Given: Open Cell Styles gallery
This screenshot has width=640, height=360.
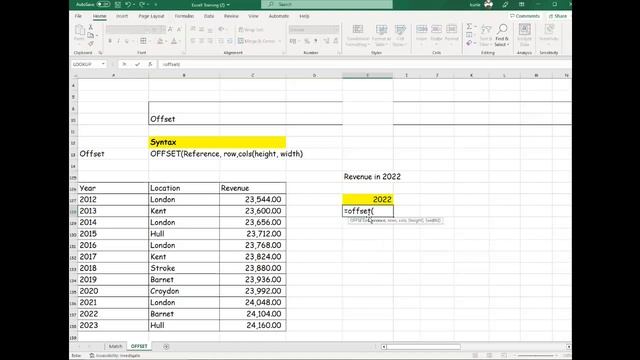Looking at the screenshot, I should click(x=400, y=35).
